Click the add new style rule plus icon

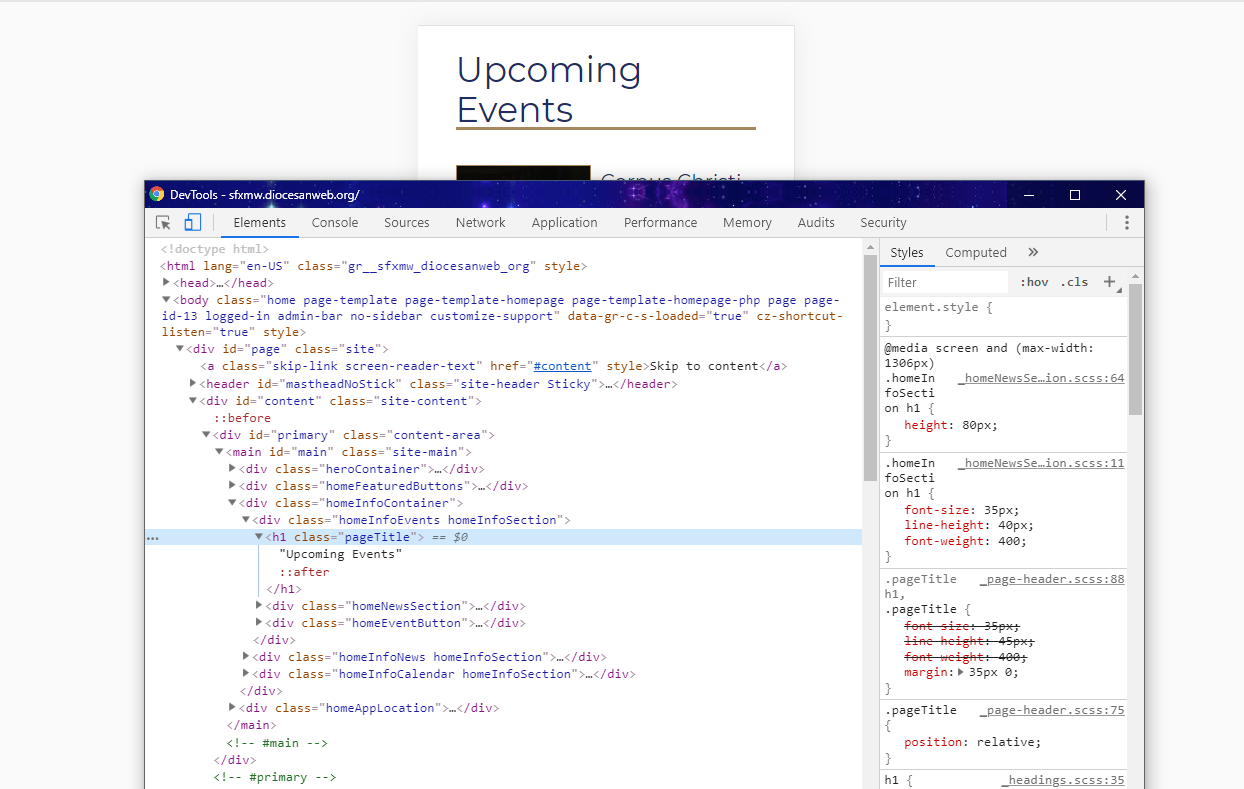click(1109, 282)
